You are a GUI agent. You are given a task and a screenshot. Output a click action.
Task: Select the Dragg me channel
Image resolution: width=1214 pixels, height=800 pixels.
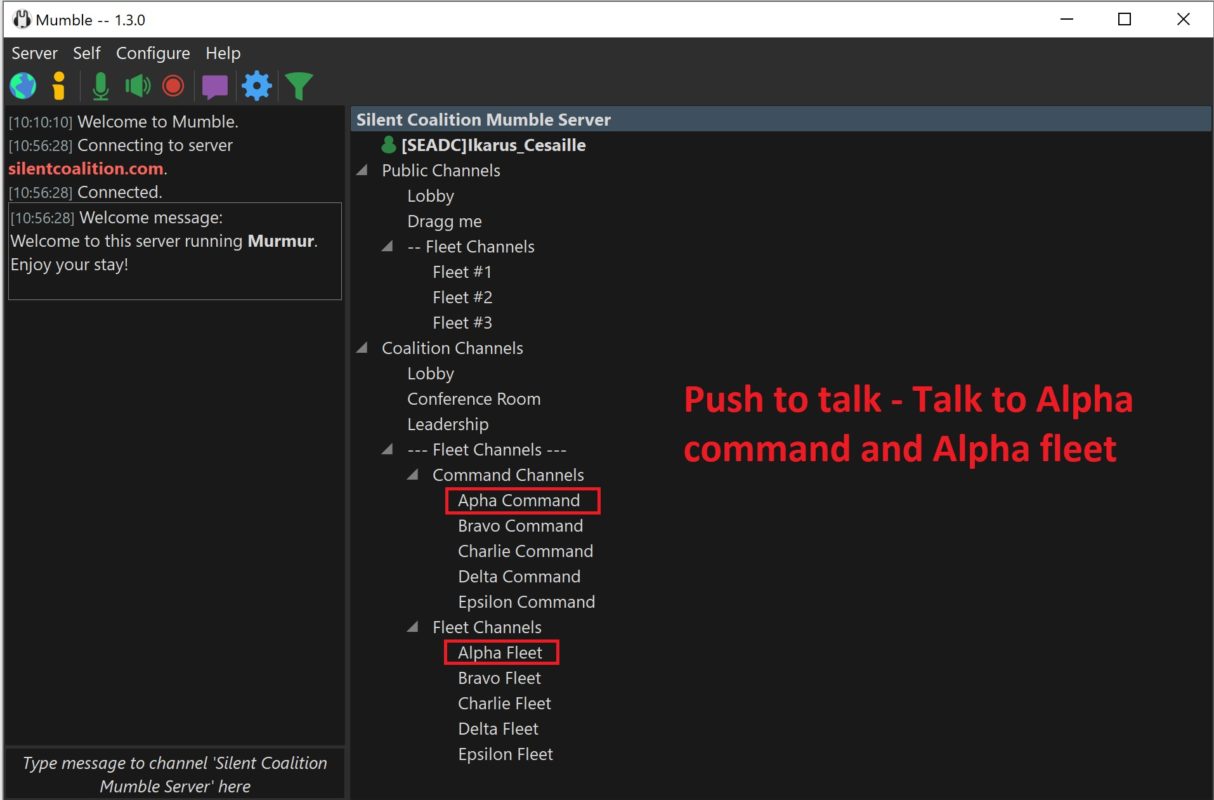tap(445, 221)
